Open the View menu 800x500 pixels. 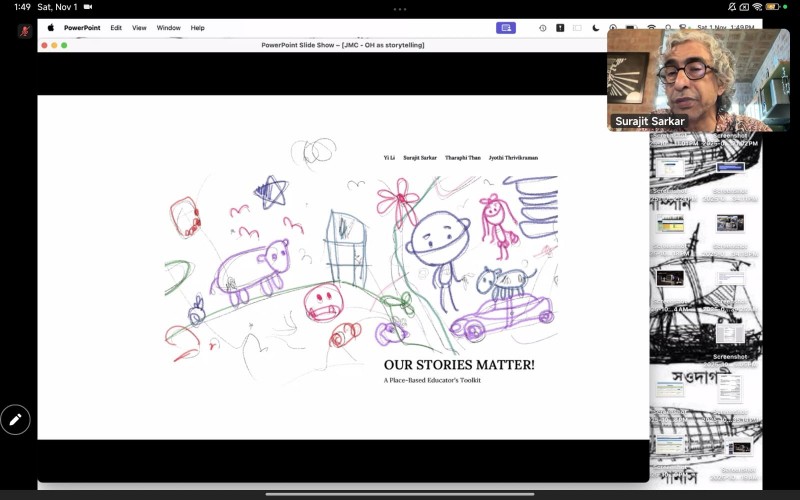coord(139,28)
